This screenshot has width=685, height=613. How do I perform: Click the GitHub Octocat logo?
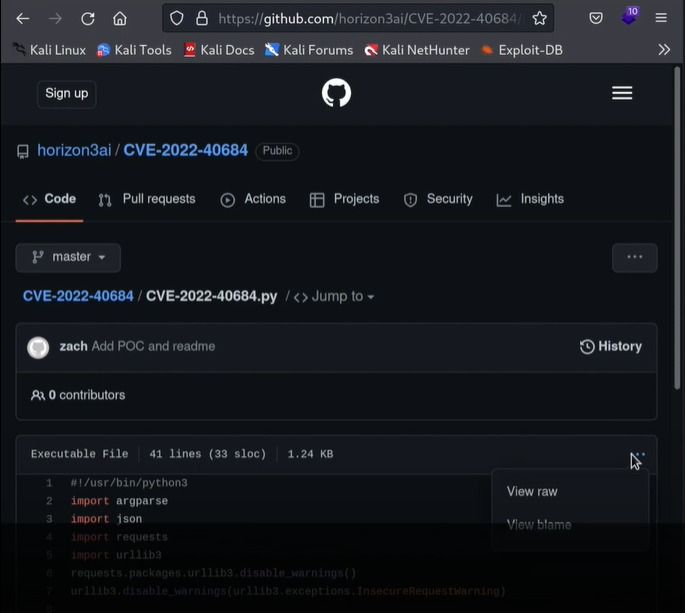pyautogui.click(x=336, y=93)
